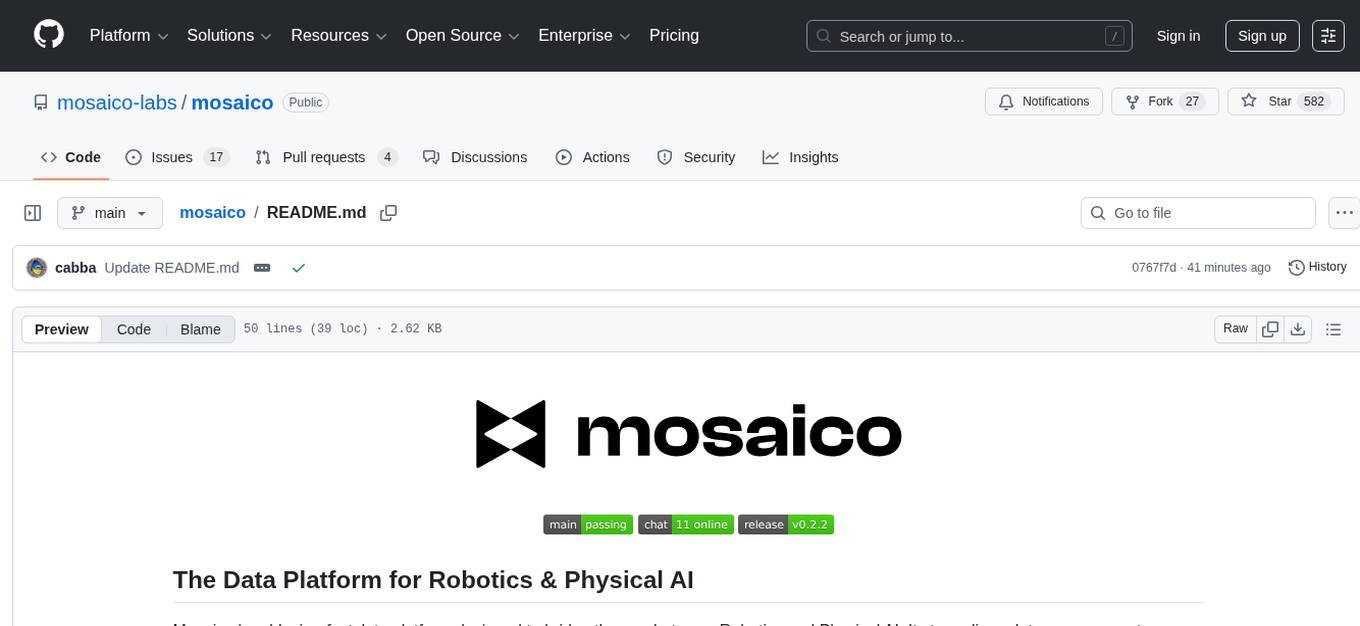1360x626 pixels.
Task: Download the raw README file
Action: click(x=1299, y=328)
